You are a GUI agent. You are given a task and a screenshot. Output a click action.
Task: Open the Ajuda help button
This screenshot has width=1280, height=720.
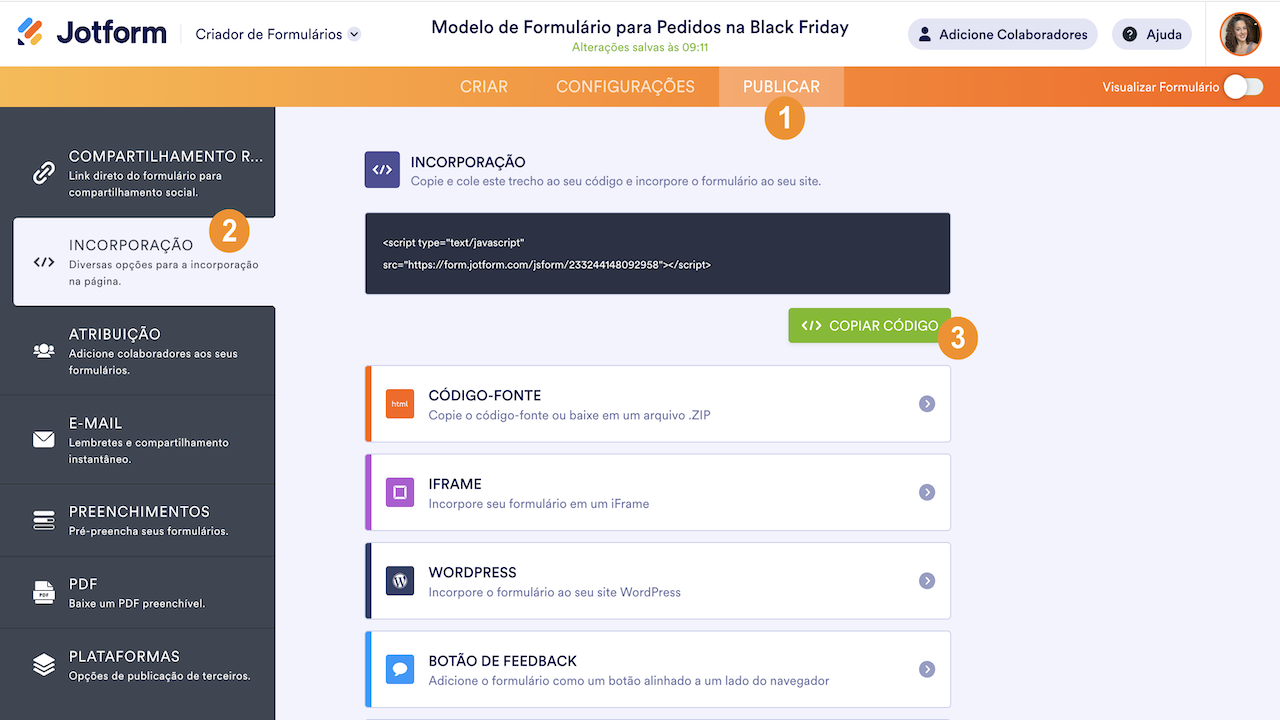(x=1152, y=34)
